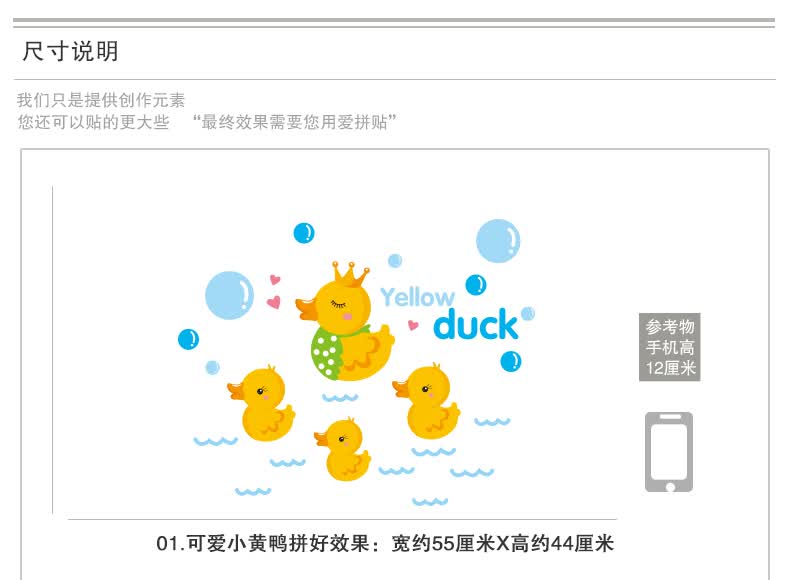790x580 pixels.
Task: Select the left baby duck
Action: pyautogui.click(x=261, y=403)
